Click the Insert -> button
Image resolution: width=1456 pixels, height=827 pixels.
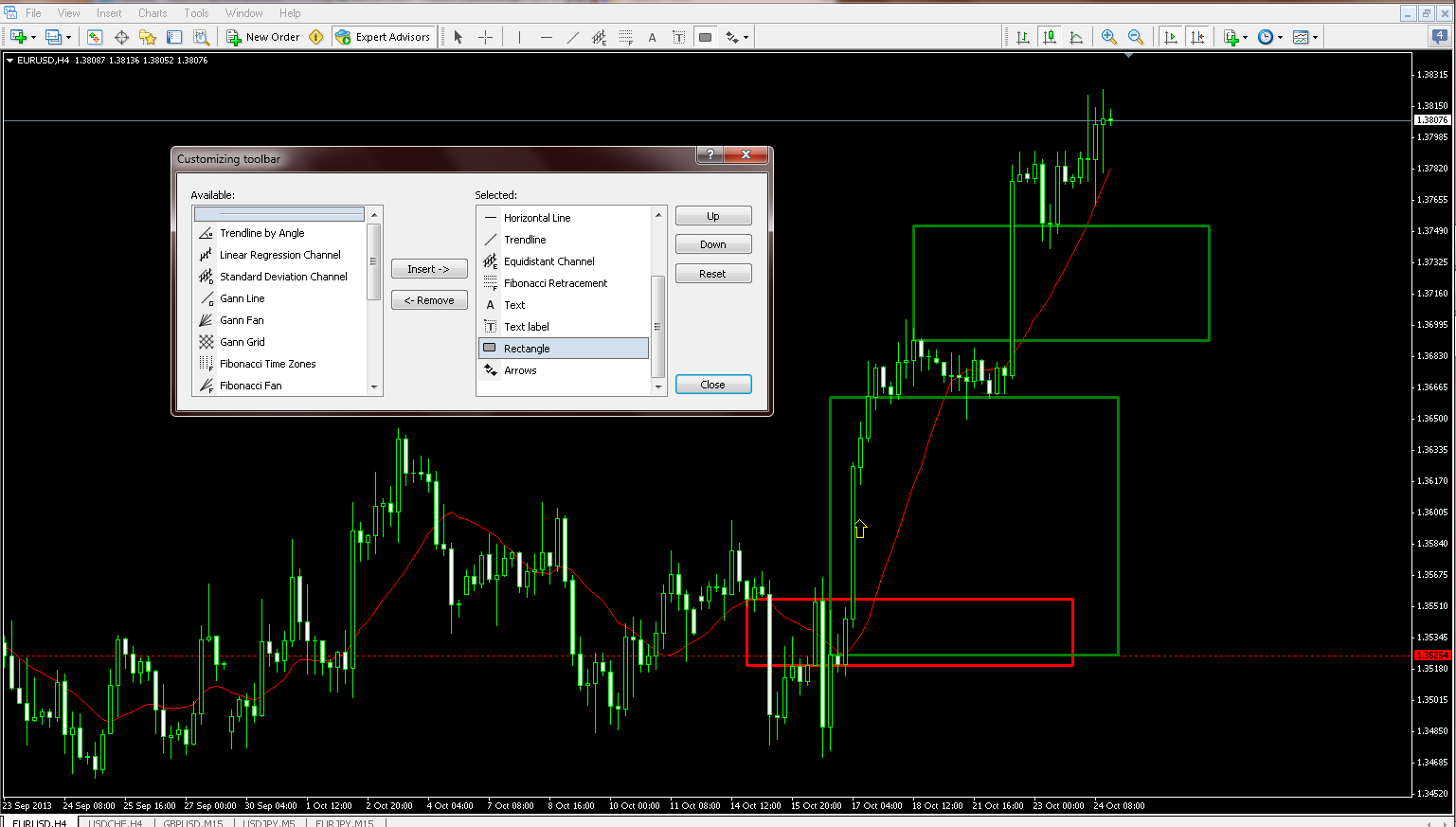coord(429,269)
